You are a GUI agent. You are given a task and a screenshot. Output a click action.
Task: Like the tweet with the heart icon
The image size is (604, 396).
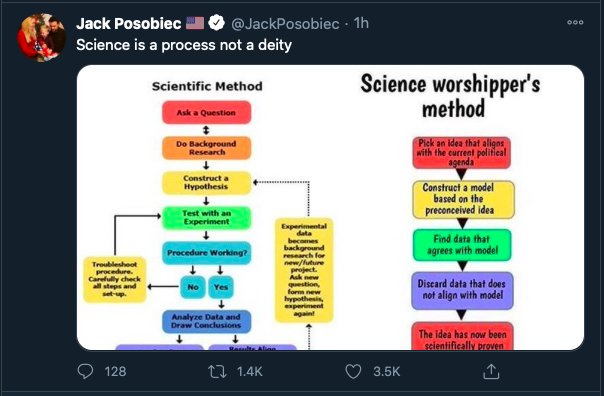353,371
